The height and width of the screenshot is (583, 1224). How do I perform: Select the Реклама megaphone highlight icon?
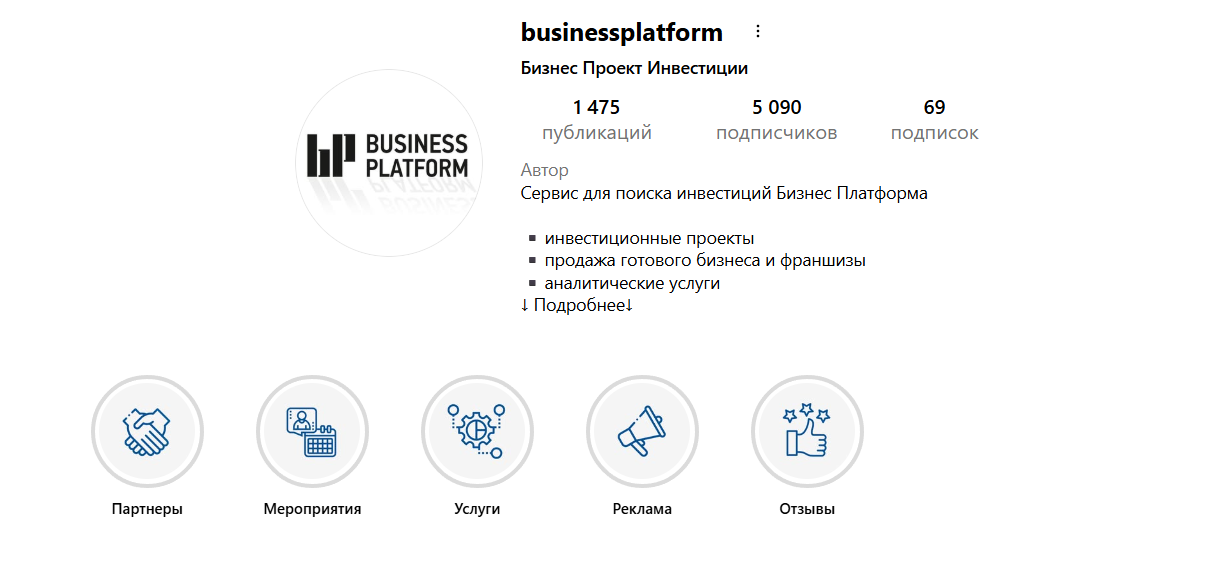point(642,431)
